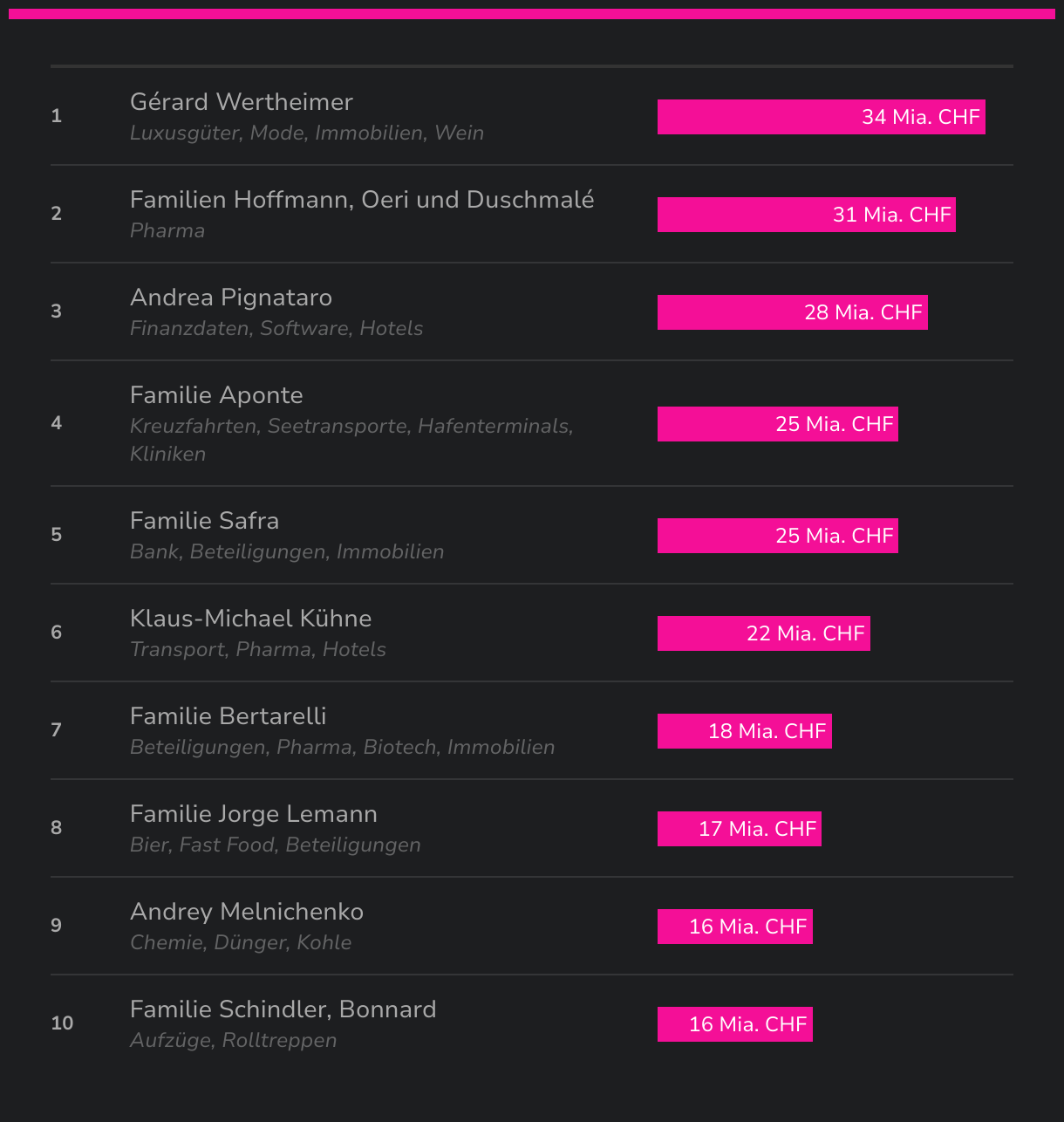Click the rank number 10

coord(62,1023)
